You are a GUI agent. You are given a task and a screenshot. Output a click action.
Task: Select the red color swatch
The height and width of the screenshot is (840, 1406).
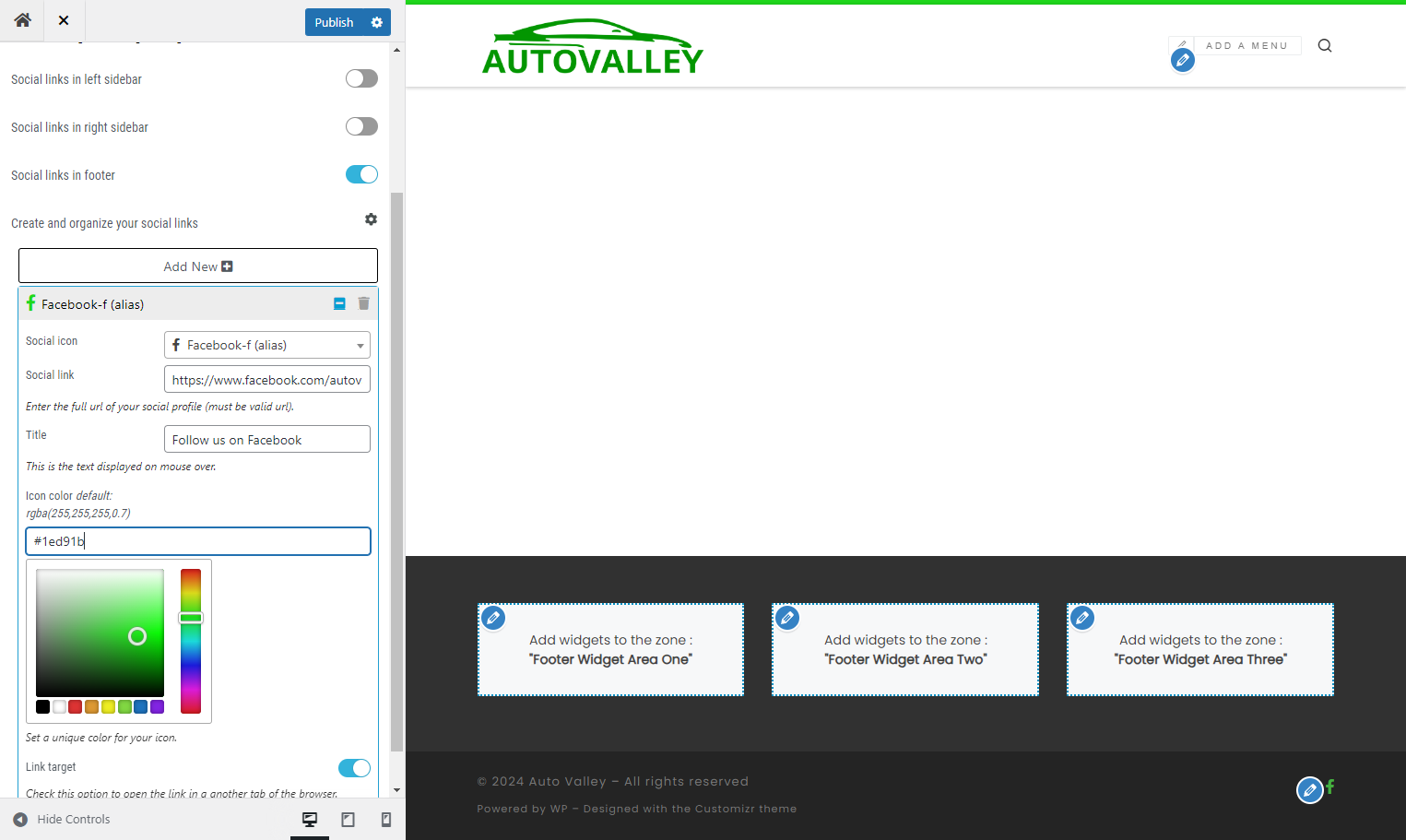coord(76,706)
